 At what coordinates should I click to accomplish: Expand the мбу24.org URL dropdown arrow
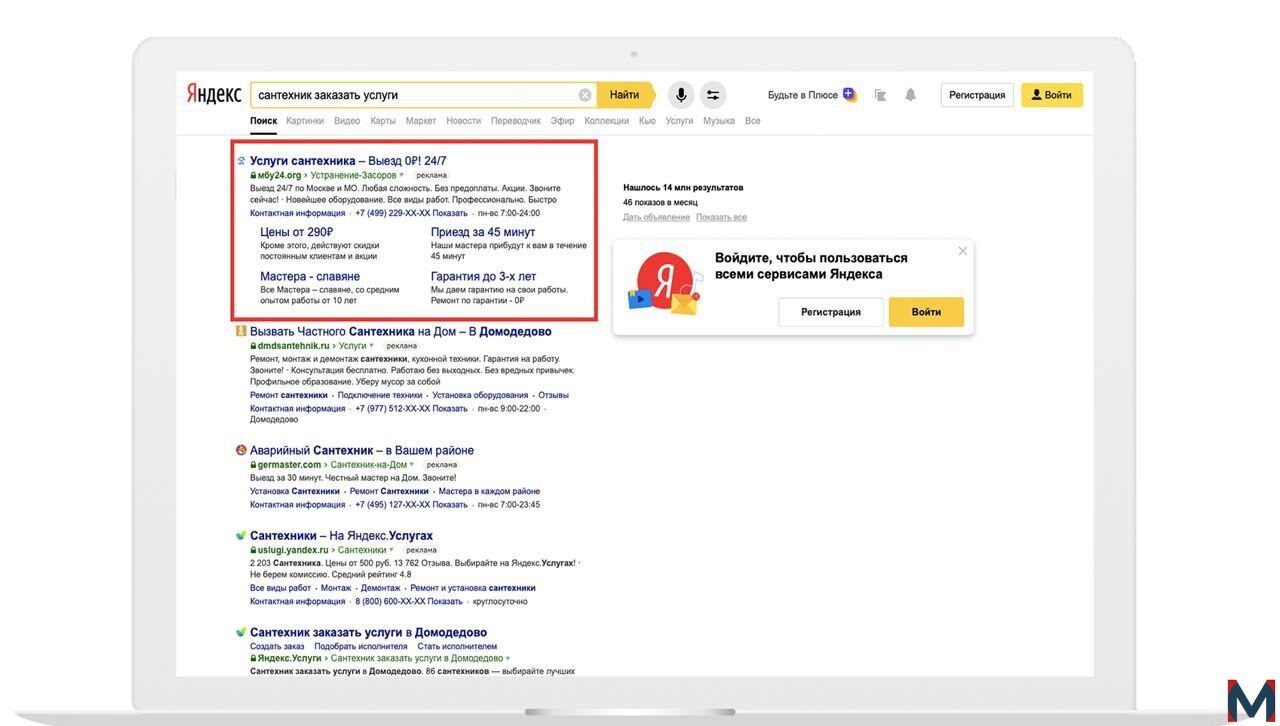tap(401, 175)
